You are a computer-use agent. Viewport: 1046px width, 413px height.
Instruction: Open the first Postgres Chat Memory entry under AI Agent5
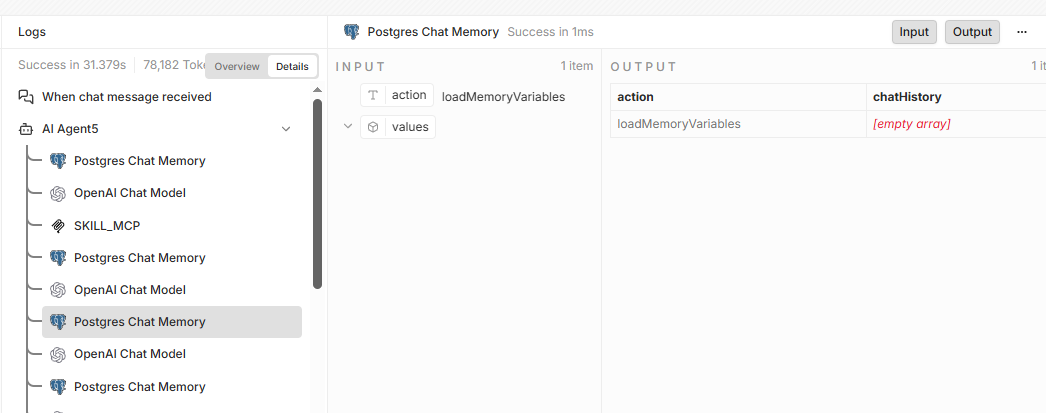pyautogui.click(x=139, y=161)
